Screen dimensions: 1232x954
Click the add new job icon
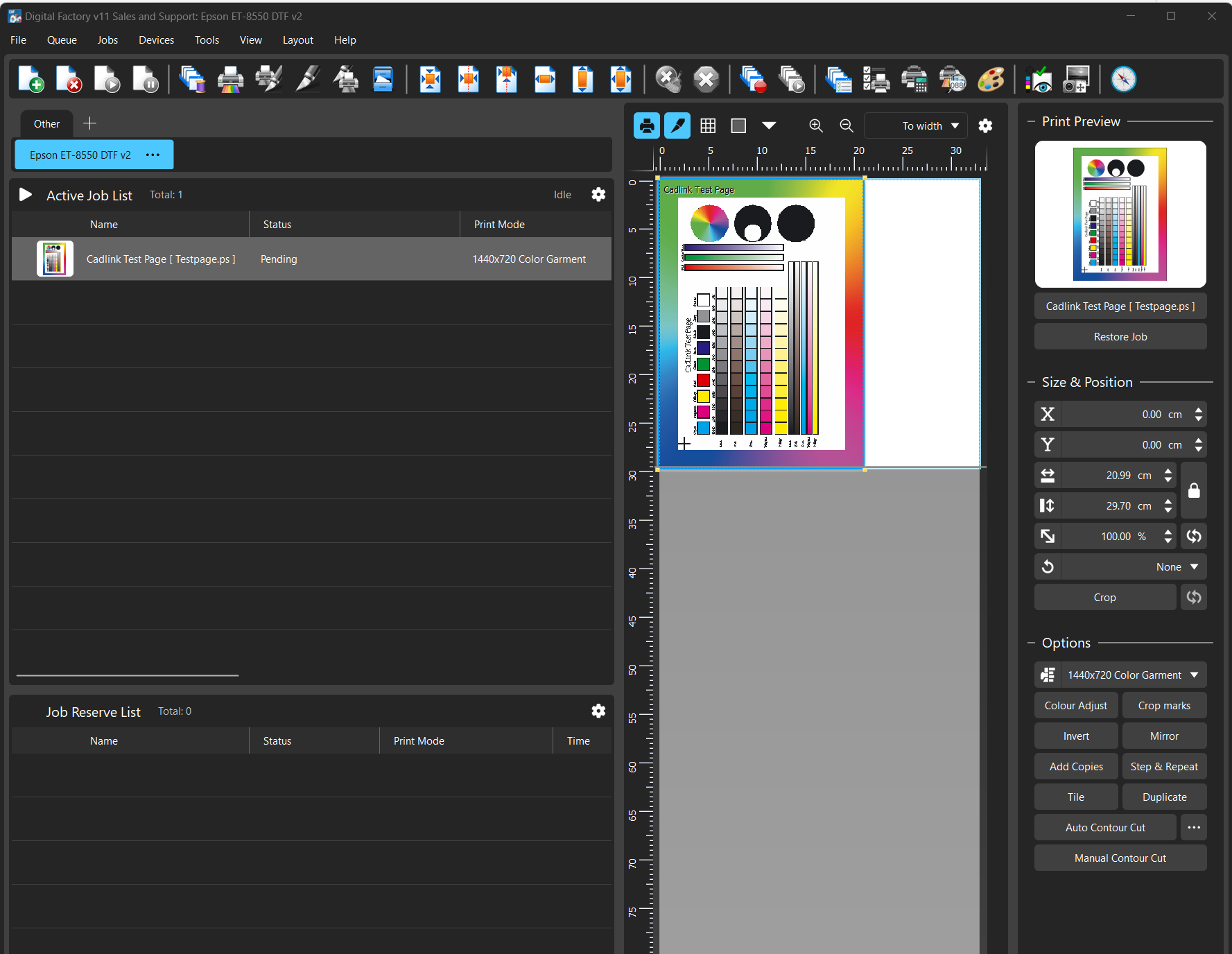pyautogui.click(x=31, y=79)
